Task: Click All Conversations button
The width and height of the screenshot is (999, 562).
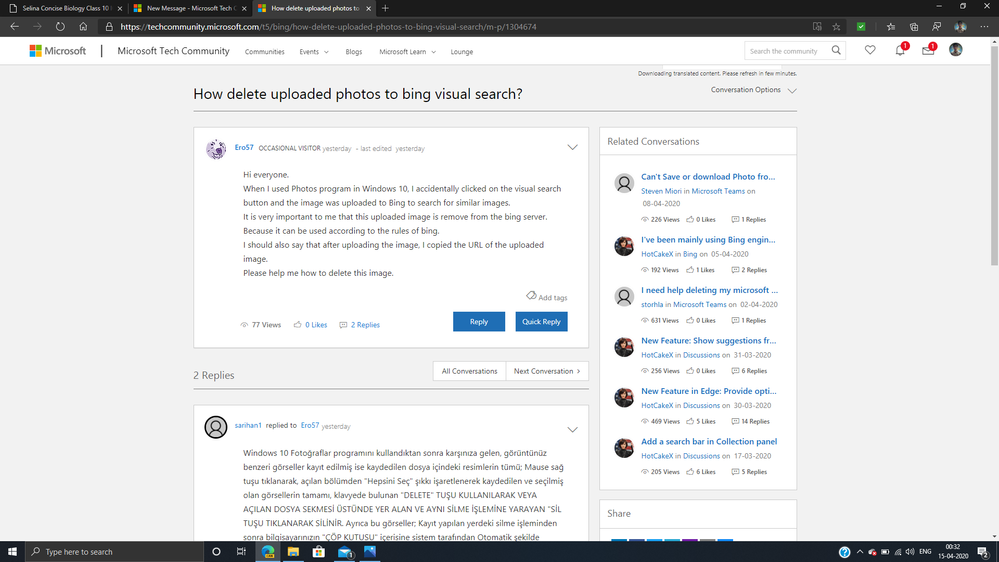Action: point(470,371)
